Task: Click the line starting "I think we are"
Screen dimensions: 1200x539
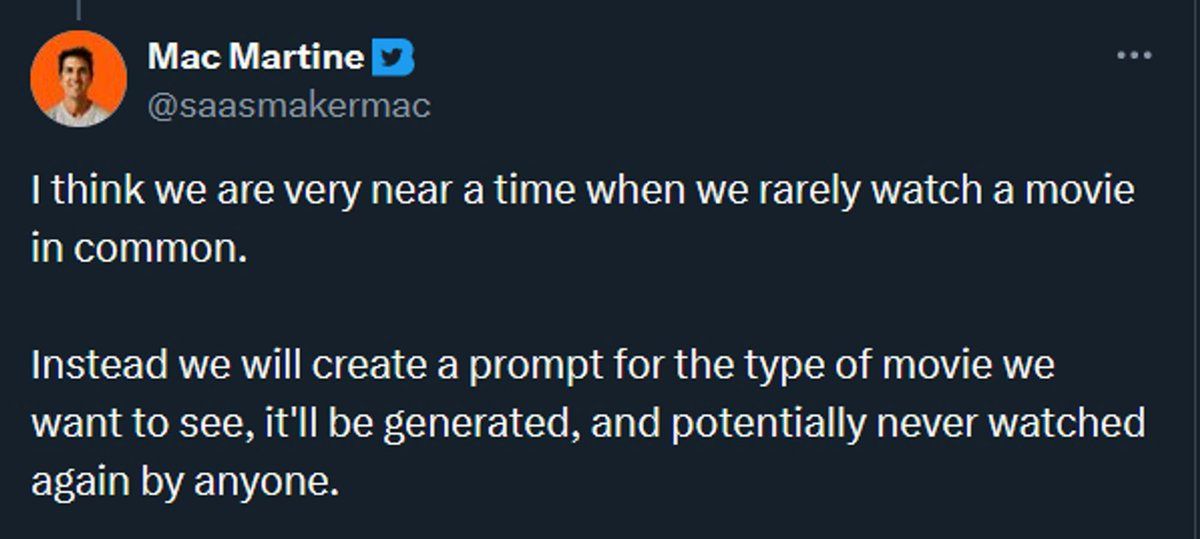Action: point(582,190)
